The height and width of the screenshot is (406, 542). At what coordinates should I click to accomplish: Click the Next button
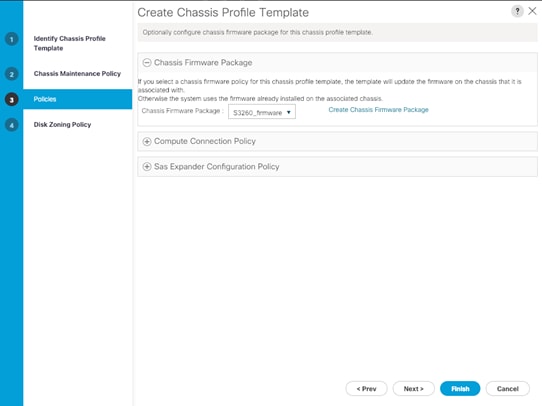click(413, 389)
